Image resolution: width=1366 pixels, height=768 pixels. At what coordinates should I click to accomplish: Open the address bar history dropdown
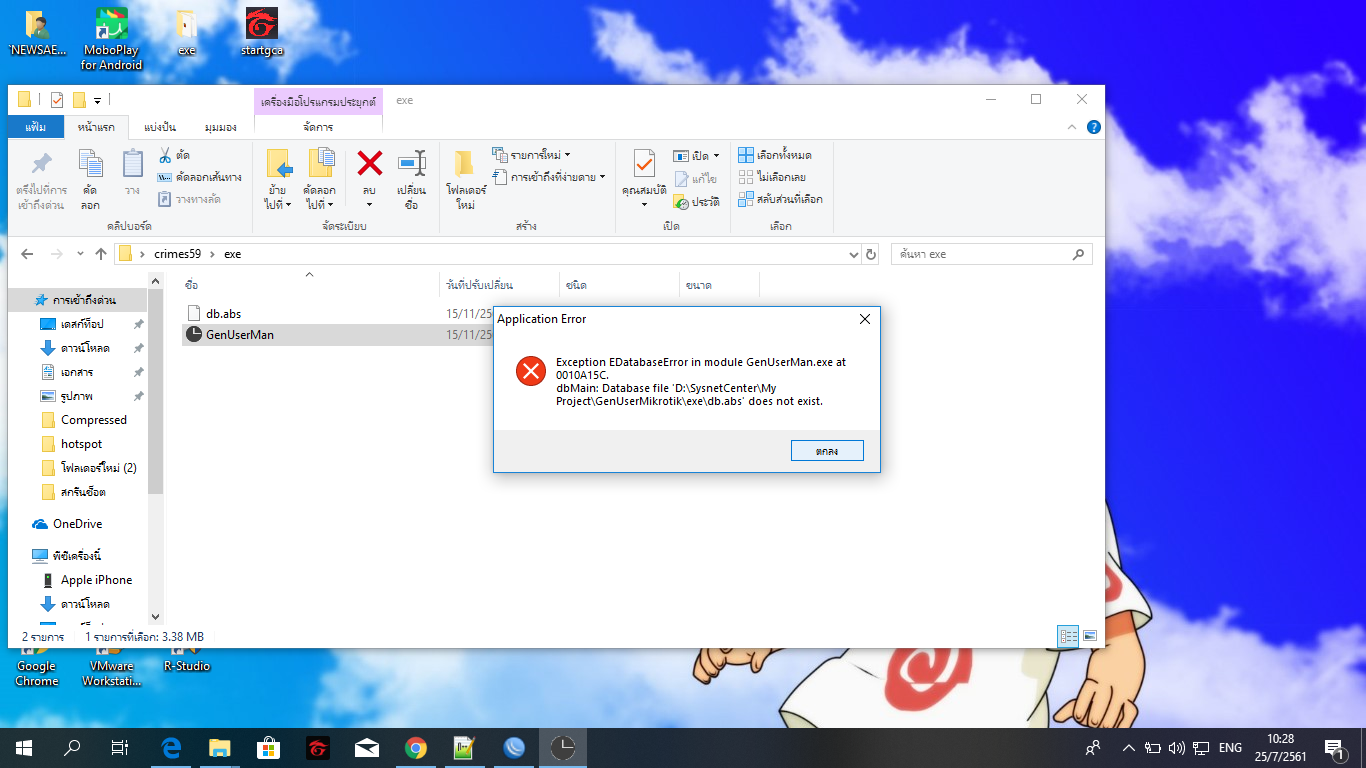853,254
